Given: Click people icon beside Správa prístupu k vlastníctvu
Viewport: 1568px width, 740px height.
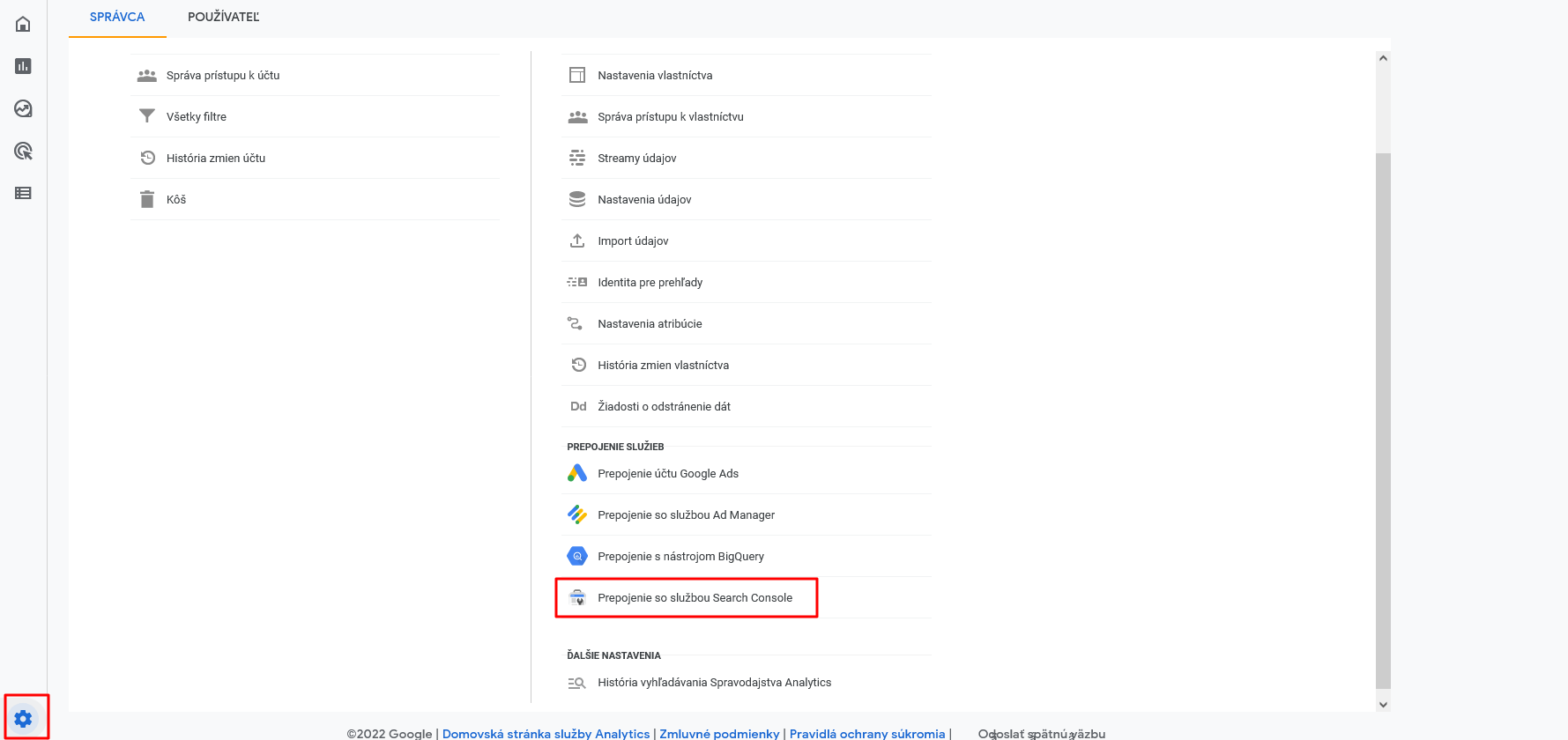Looking at the screenshot, I should pyautogui.click(x=577, y=116).
